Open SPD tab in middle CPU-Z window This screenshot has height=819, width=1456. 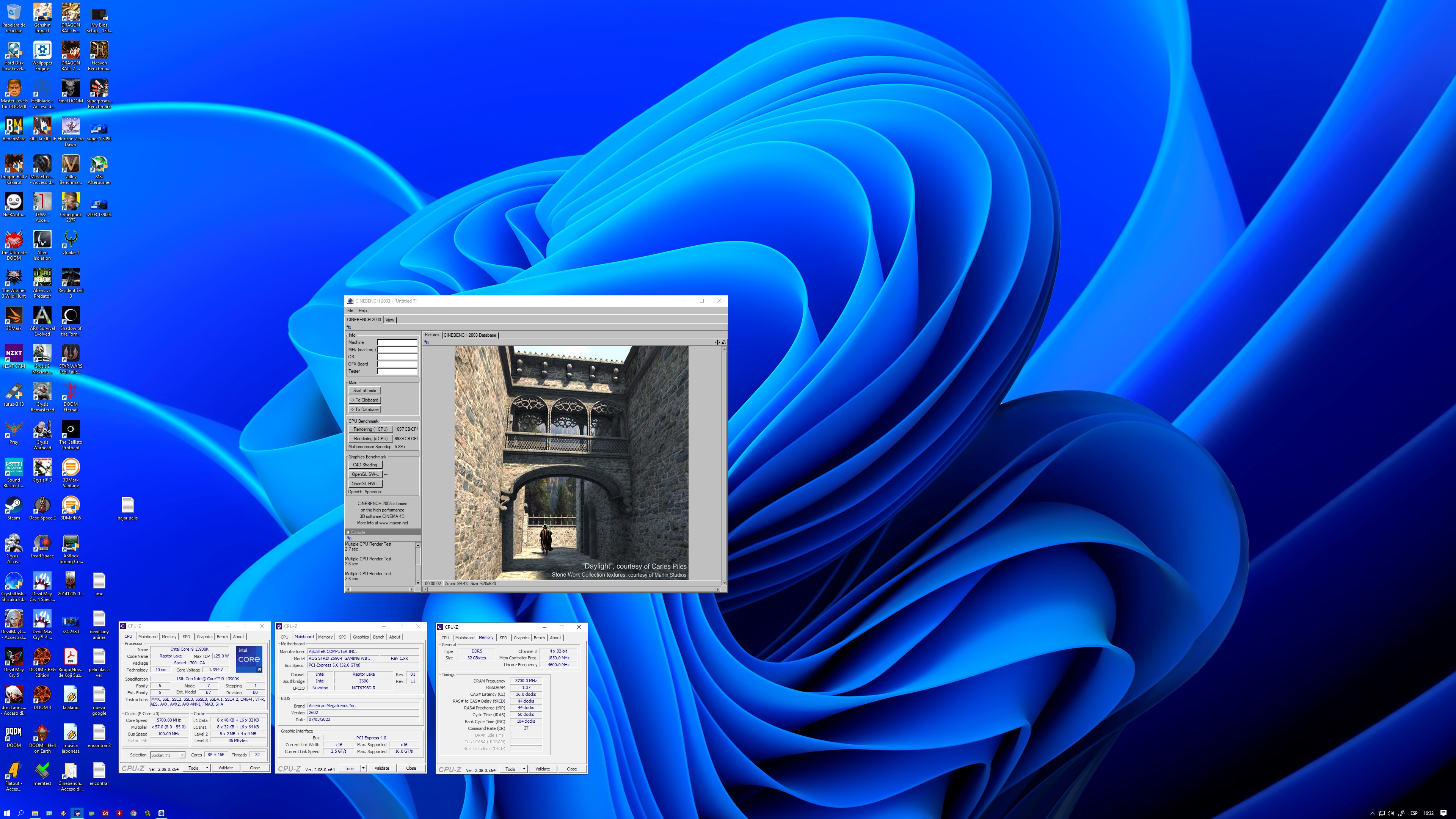pos(342,637)
